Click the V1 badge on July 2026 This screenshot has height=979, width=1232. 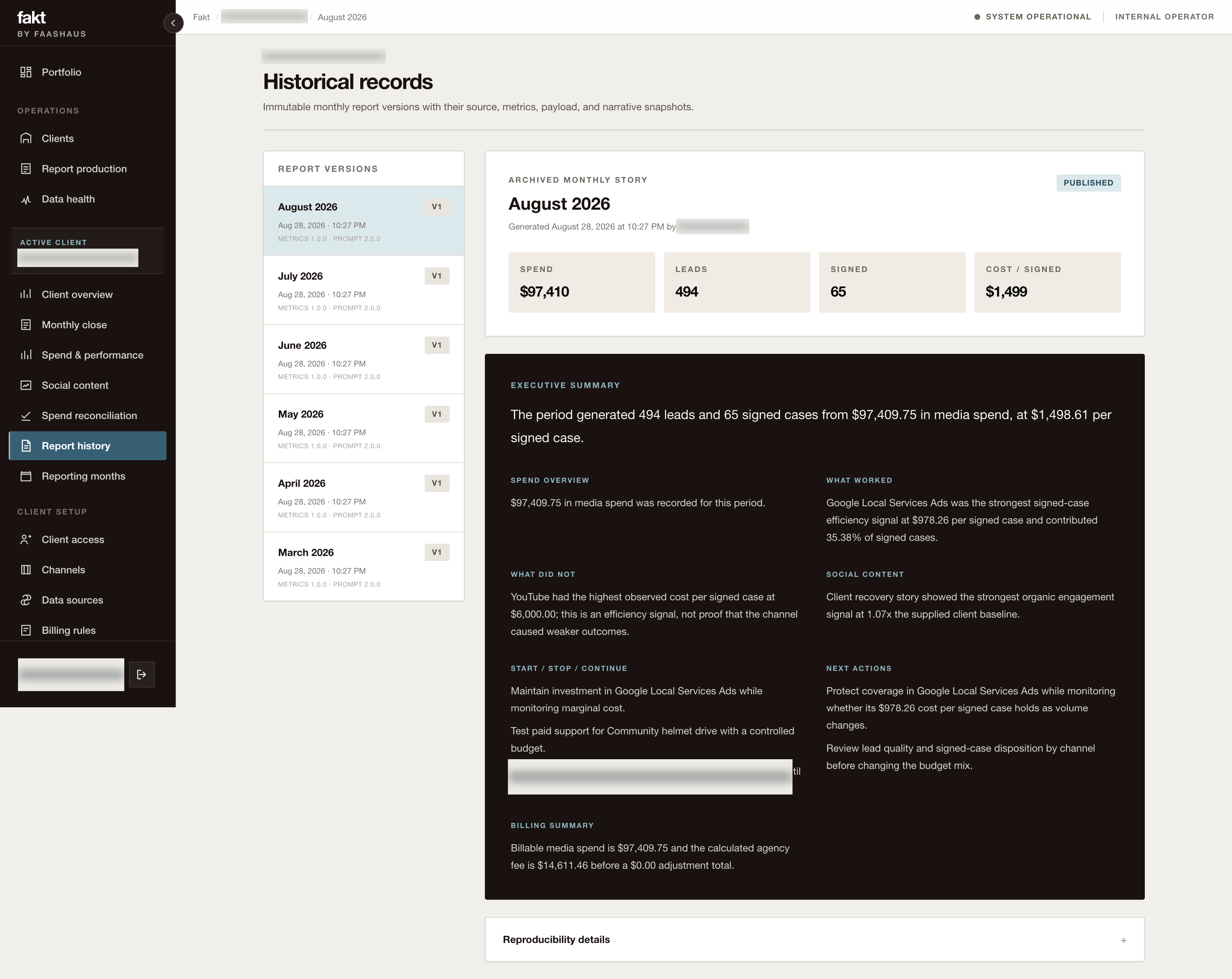(437, 276)
